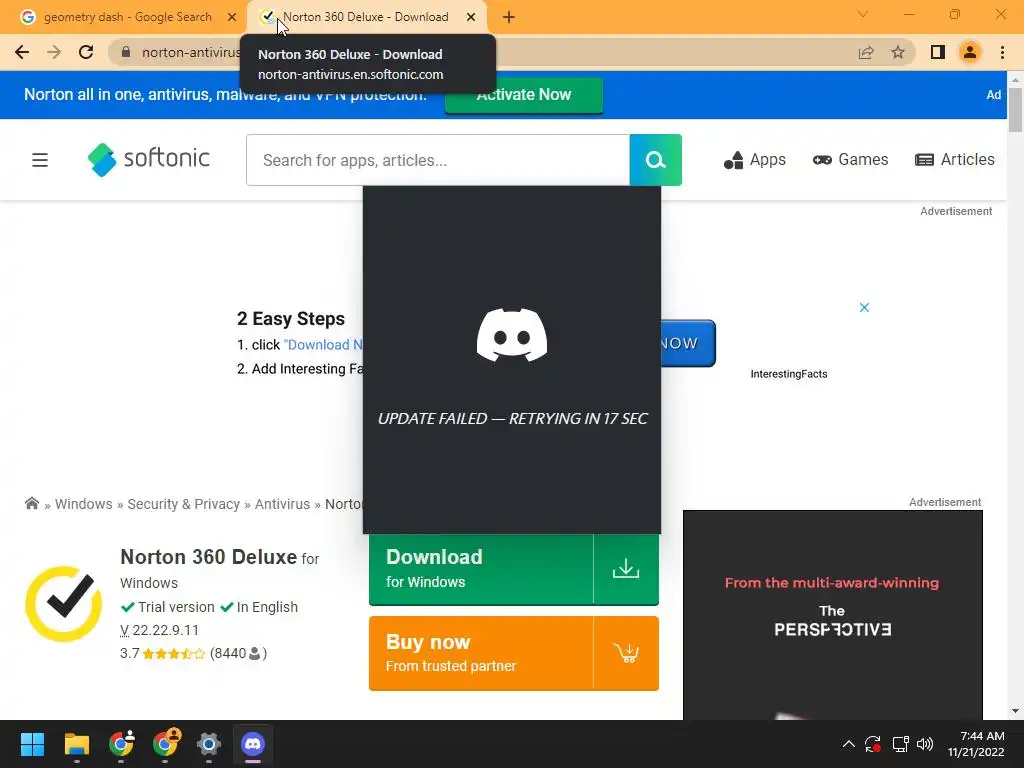The image size is (1024, 768).
Task: Open network tray icon
Action: 901,744
